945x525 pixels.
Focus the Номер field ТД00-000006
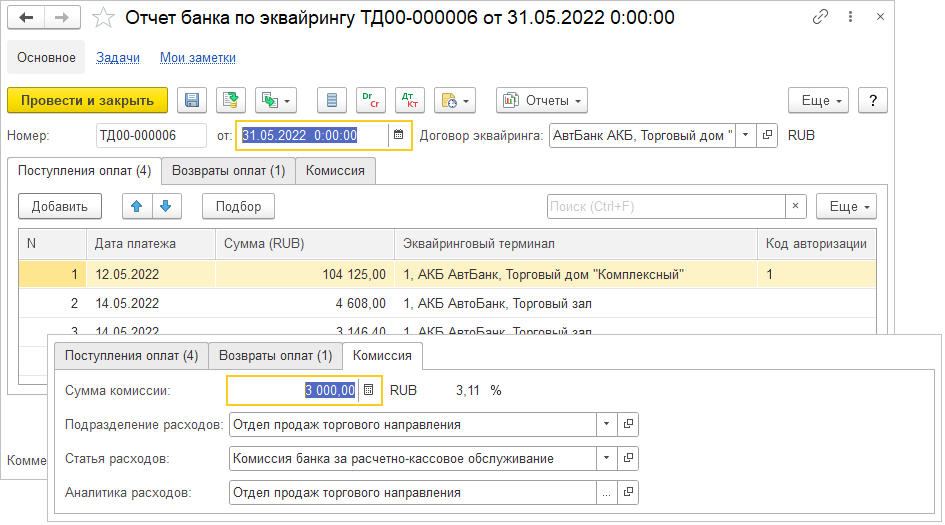coord(151,136)
